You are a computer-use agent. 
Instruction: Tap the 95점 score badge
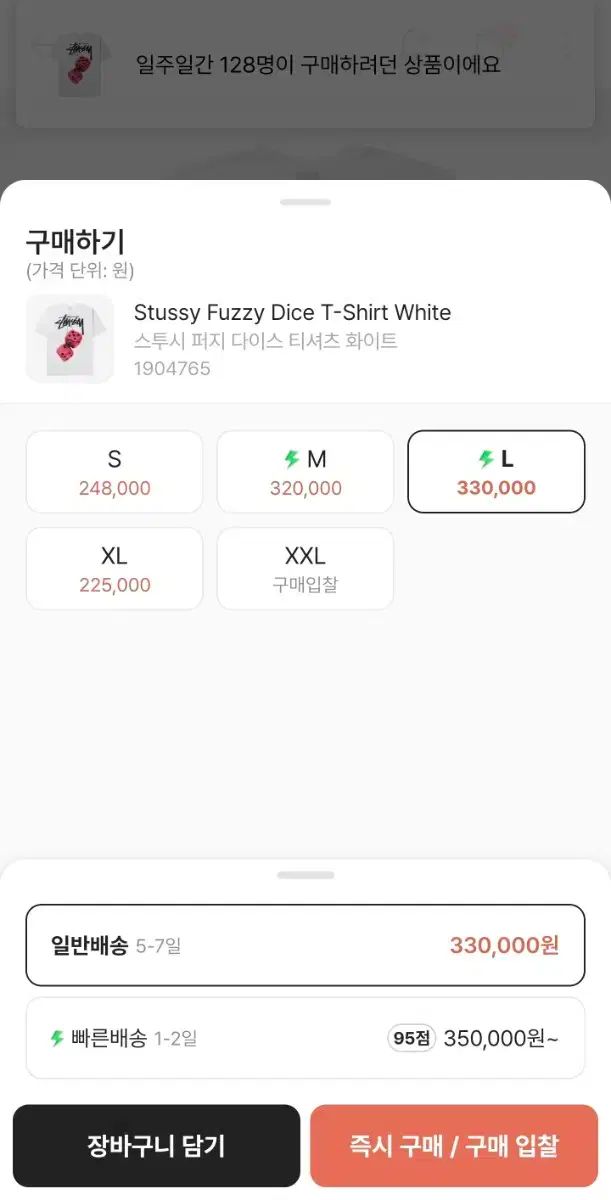click(411, 1038)
